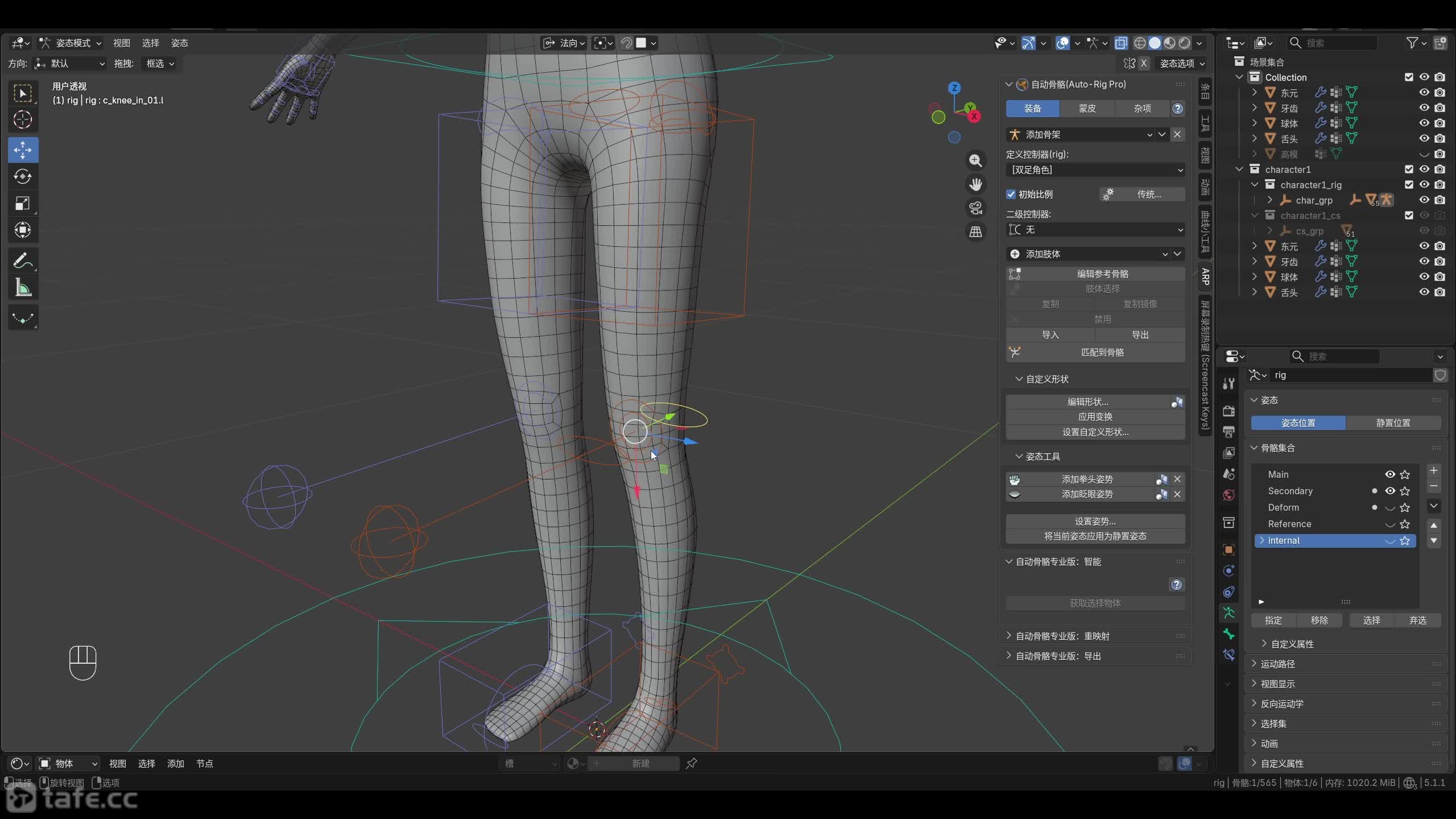Click 设置自定义形状... button

click(x=1095, y=432)
